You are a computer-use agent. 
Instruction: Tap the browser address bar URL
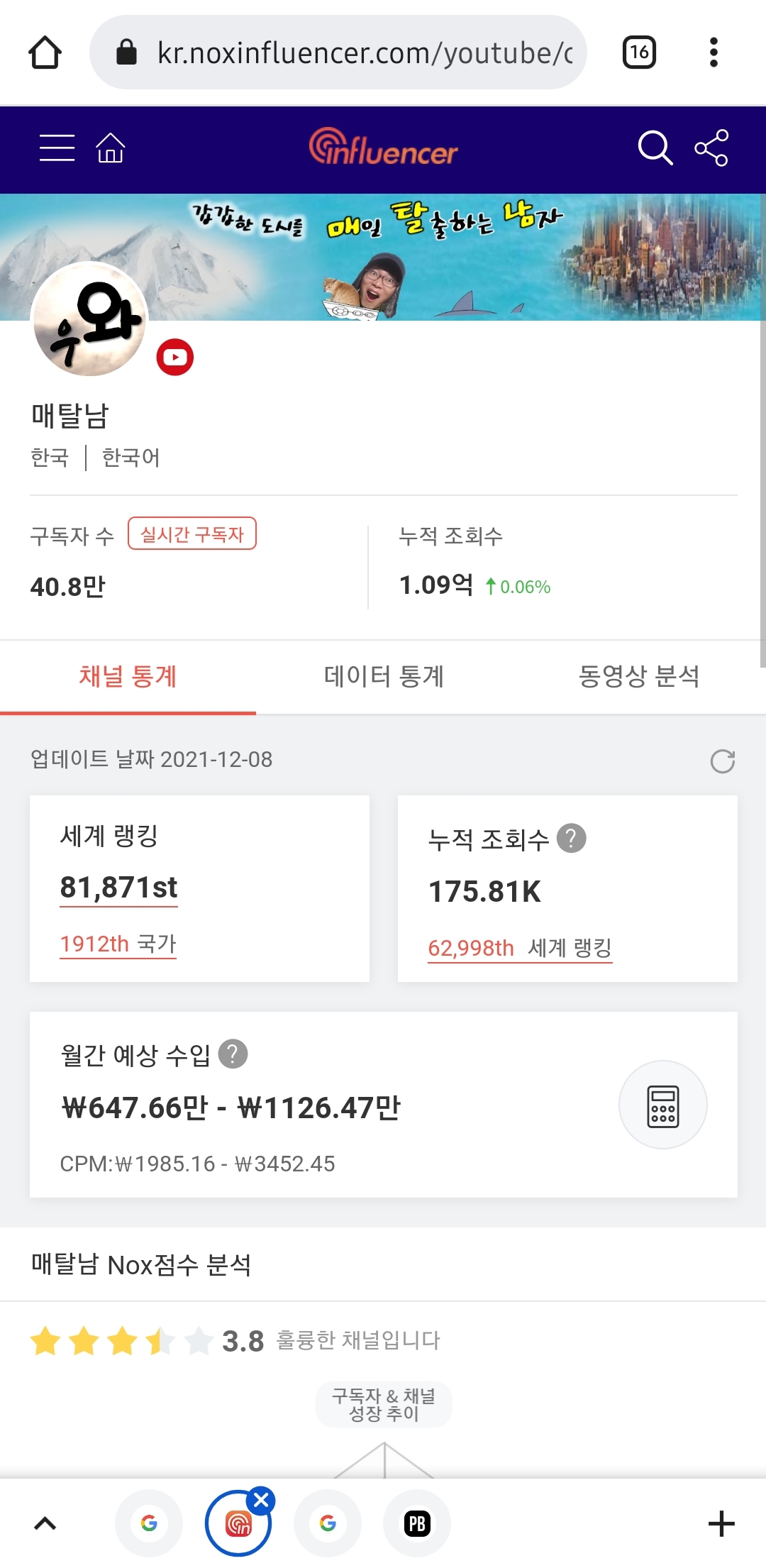pyautogui.click(x=365, y=53)
